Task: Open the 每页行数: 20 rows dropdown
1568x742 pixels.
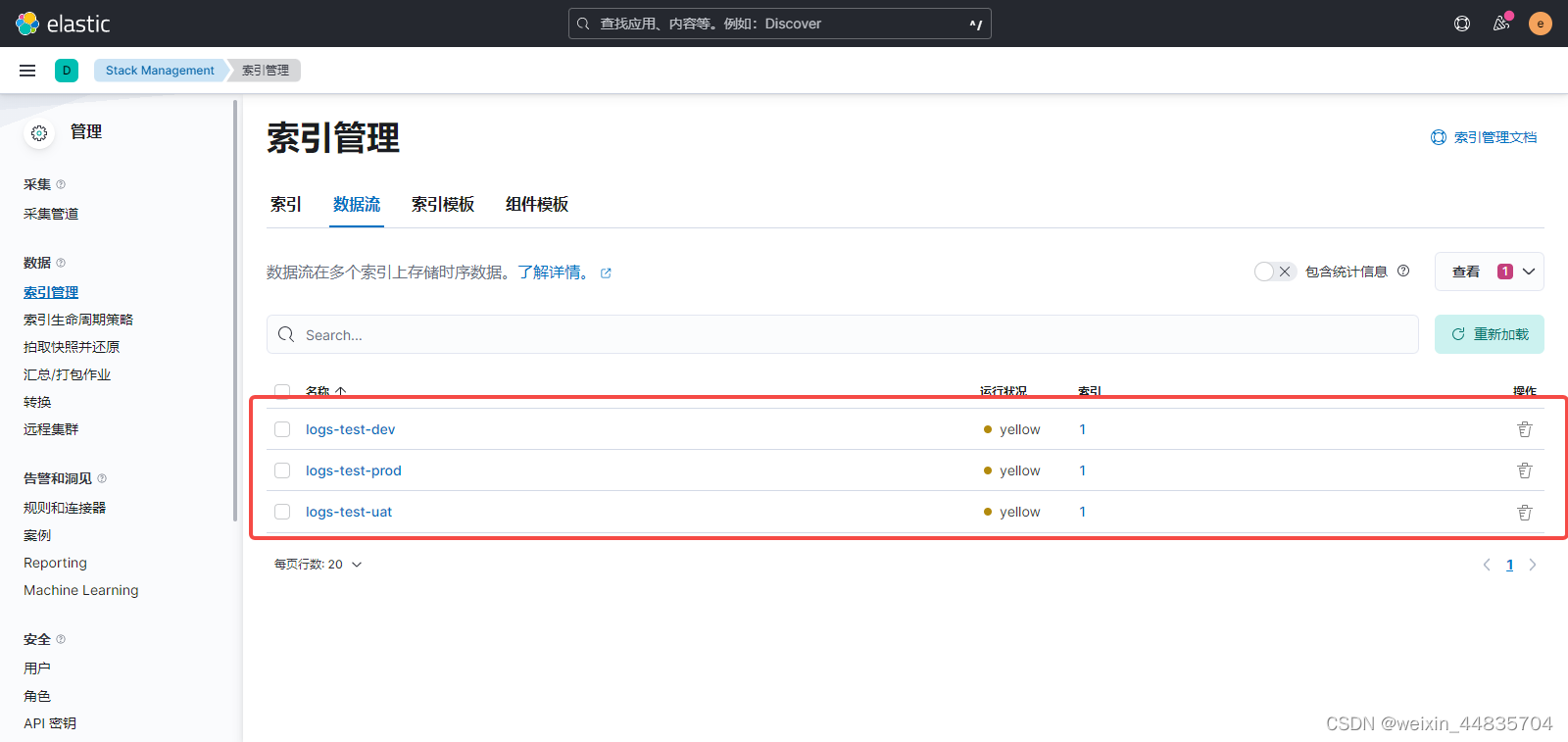Action: (318, 565)
